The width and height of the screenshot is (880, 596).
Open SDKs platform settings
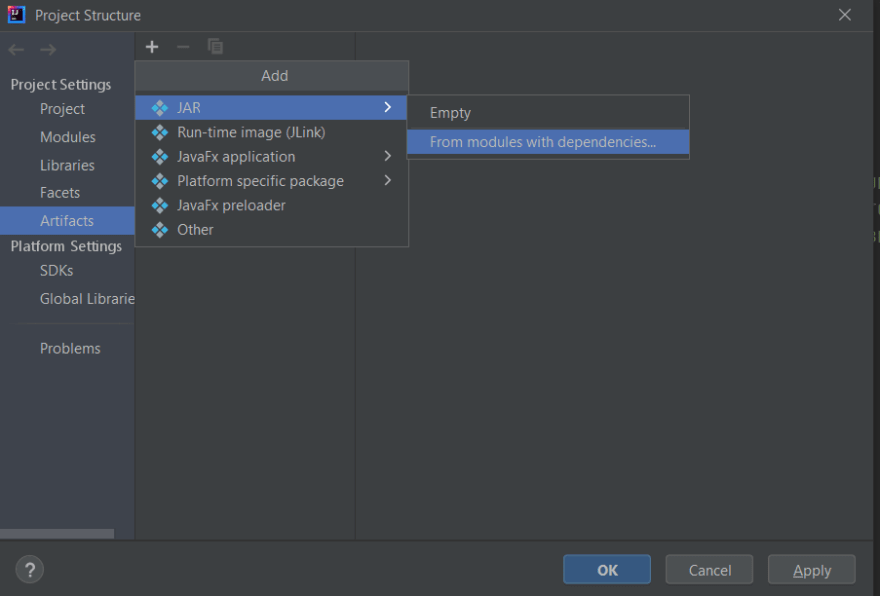tap(57, 271)
